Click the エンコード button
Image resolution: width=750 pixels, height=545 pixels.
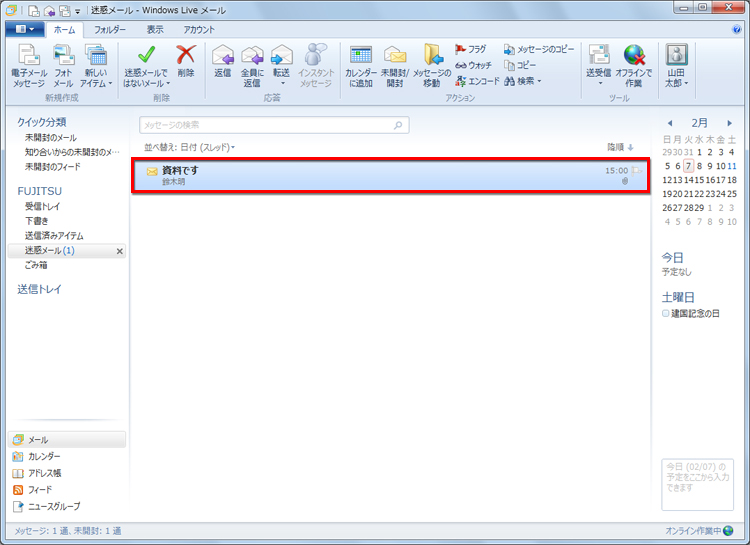click(x=477, y=81)
